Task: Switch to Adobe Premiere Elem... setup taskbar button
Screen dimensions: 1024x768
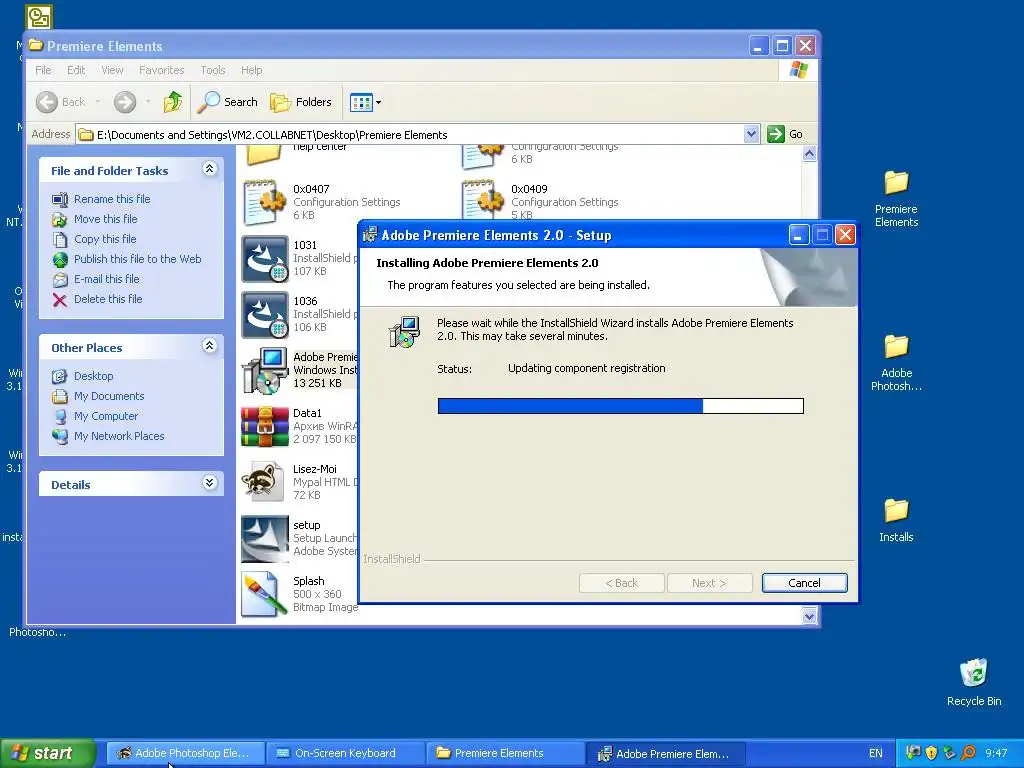Action: pyautogui.click(x=665, y=754)
